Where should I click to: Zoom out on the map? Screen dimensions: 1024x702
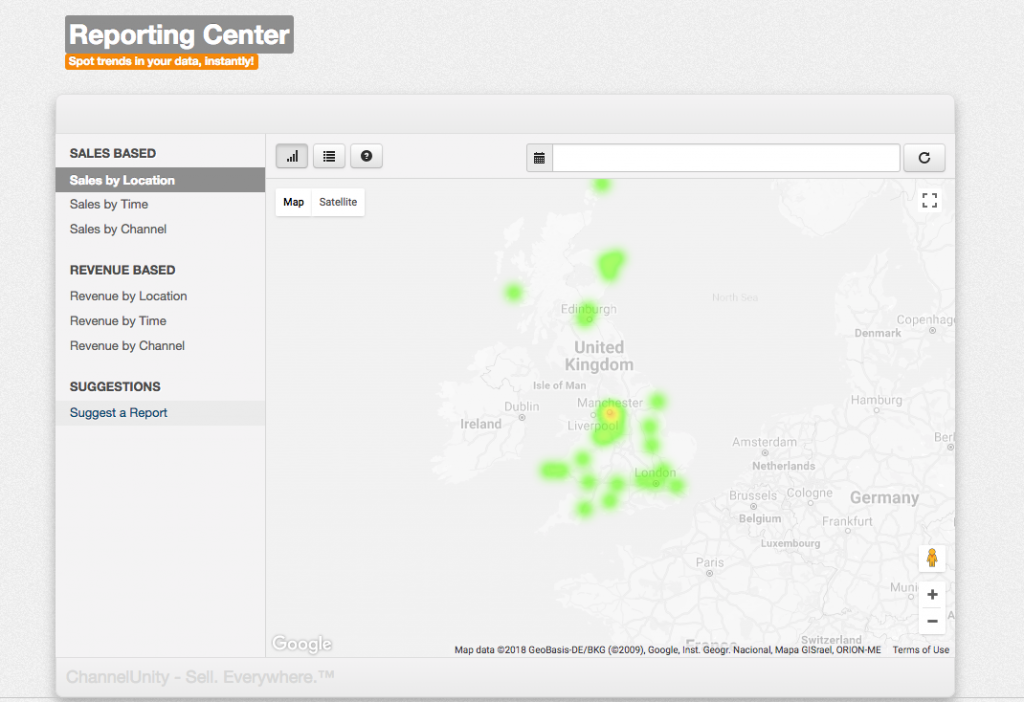(931, 621)
